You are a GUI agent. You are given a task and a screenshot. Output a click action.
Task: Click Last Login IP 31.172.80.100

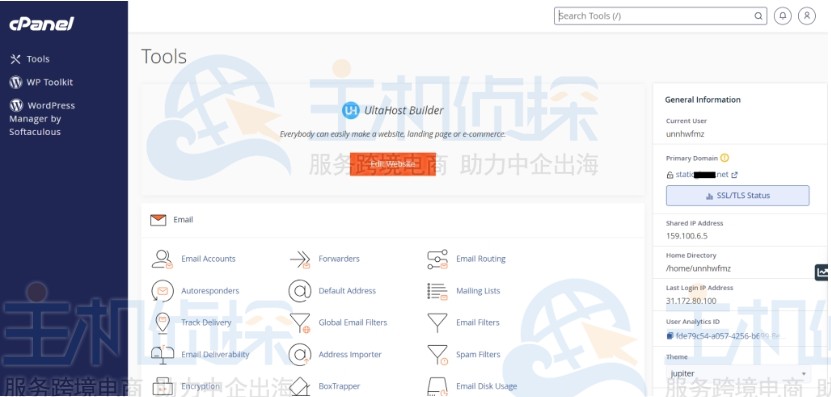691,301
